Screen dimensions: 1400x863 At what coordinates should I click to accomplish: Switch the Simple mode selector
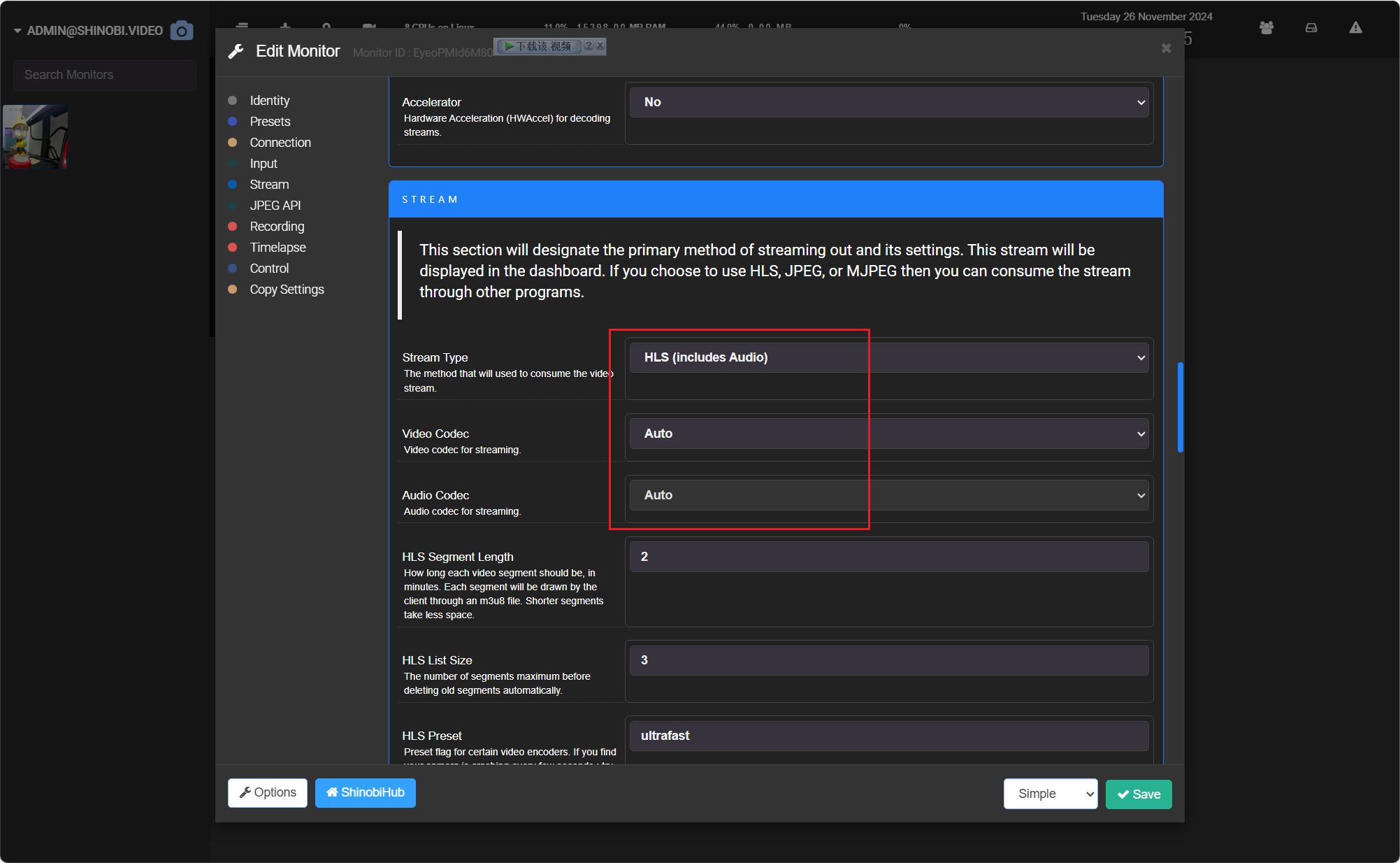[1051, 794]
